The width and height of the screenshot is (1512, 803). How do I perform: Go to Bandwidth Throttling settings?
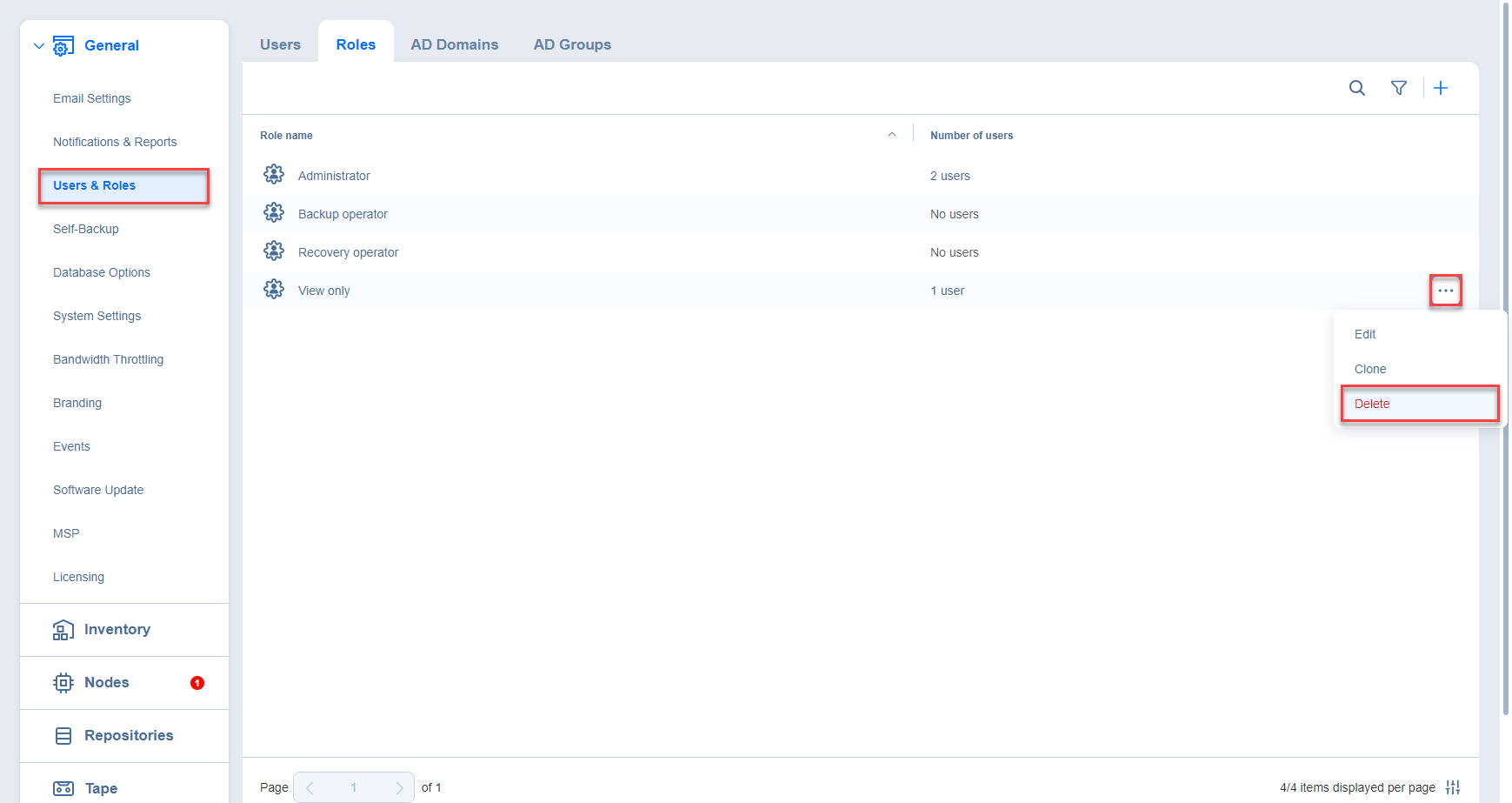coord(108,359)
